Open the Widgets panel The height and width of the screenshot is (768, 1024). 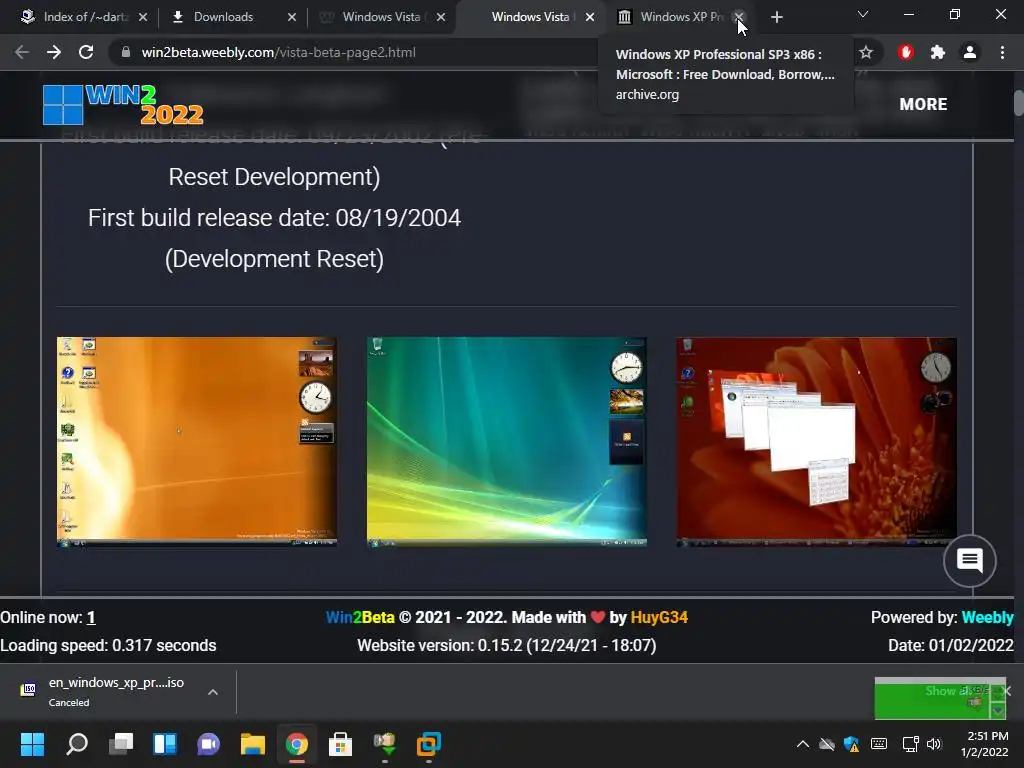(x=165, y=744)
